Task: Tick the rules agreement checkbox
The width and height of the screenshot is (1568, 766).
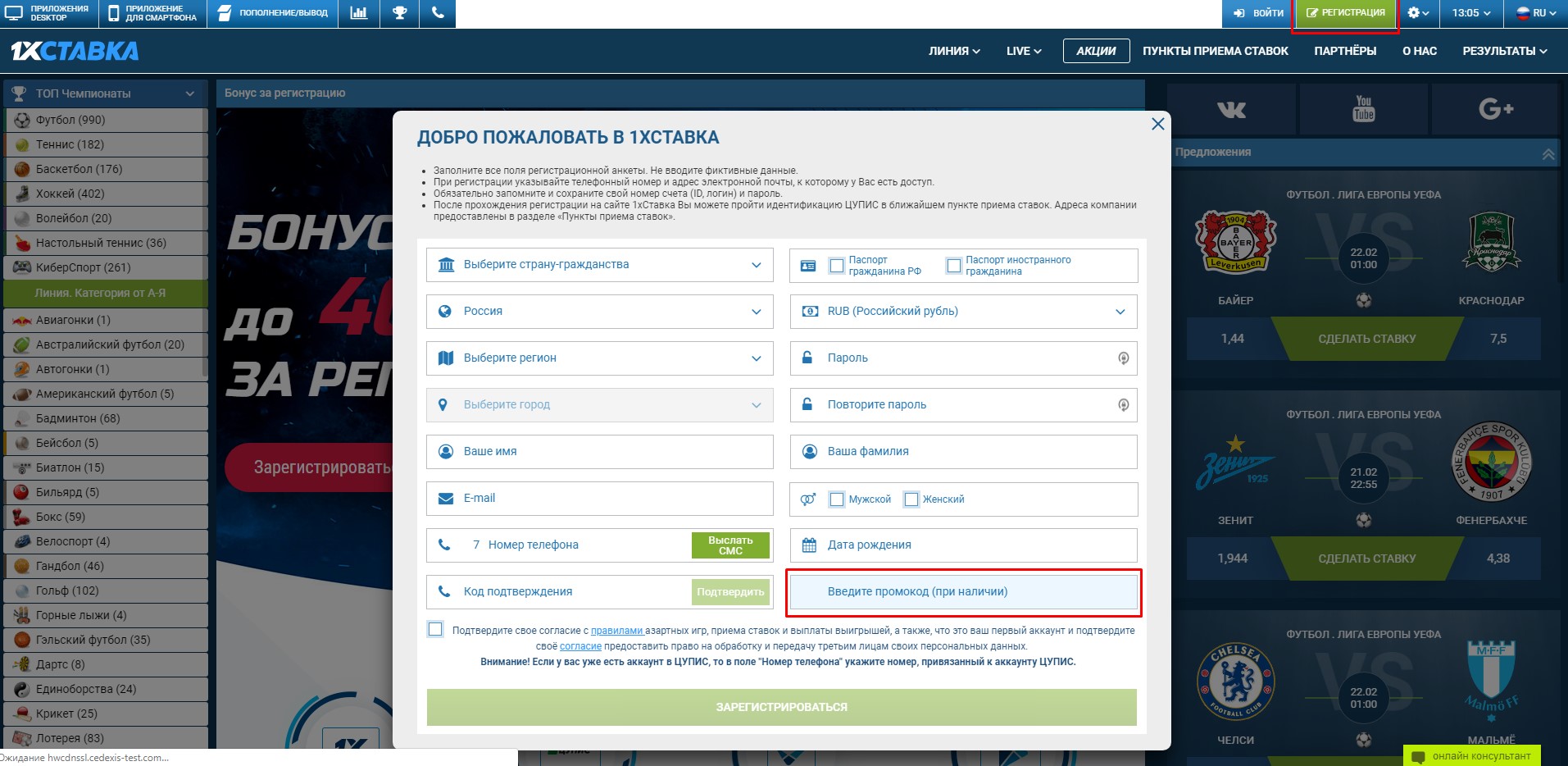Action: pyautogui.click(x=435, y=630)
